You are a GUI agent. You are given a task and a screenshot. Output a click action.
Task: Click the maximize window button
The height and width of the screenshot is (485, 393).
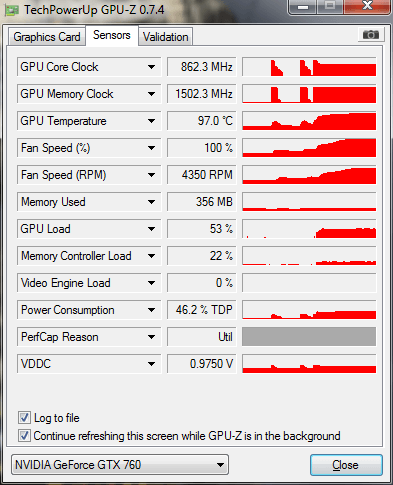point(330,7)
